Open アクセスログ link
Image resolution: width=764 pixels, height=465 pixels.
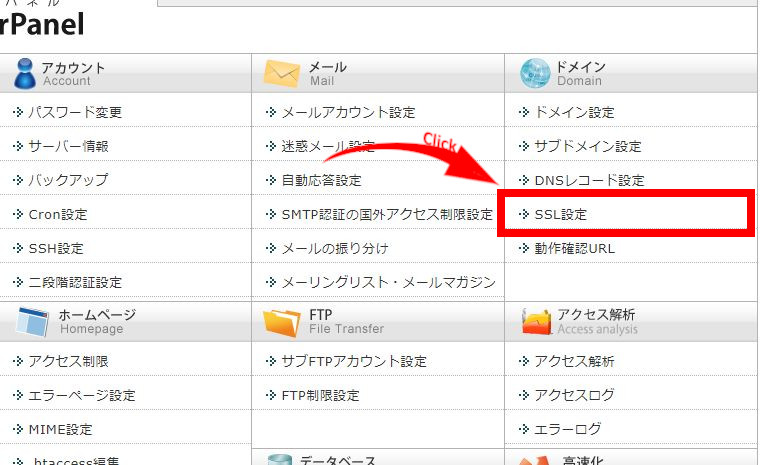pos(574,395)
